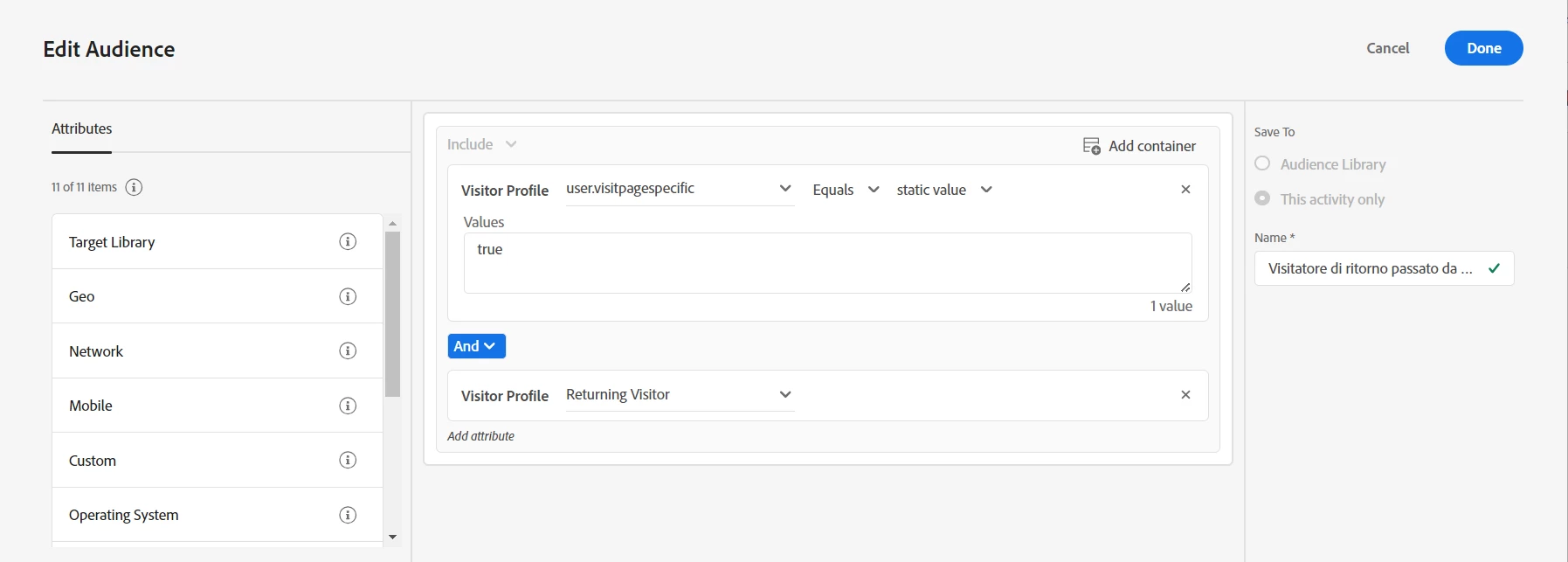
Task: Click scrollbar down arrow in attributes list
Action: [x=393, y=537]
